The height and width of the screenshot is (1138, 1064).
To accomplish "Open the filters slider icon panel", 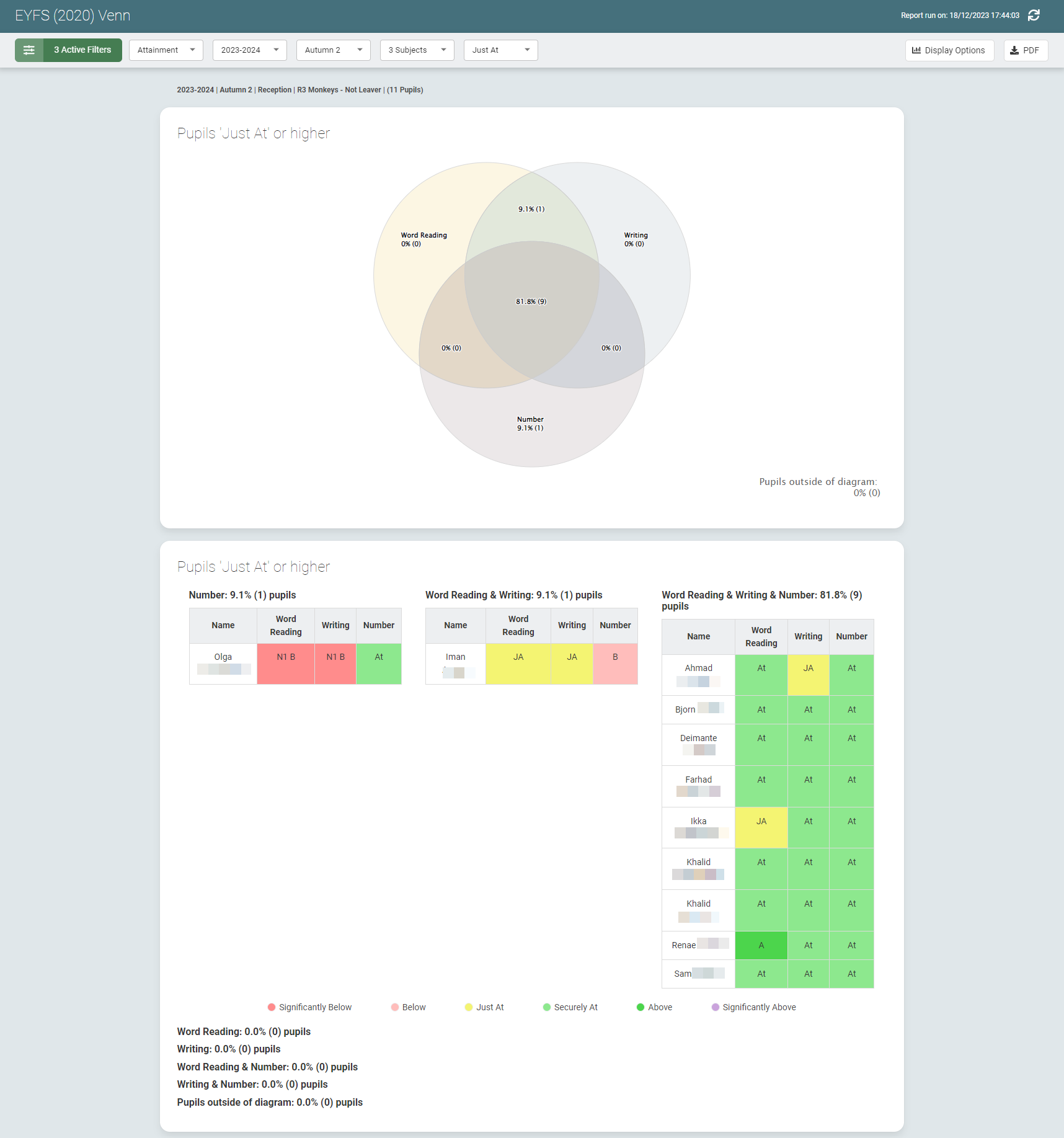I will point(29,50).
